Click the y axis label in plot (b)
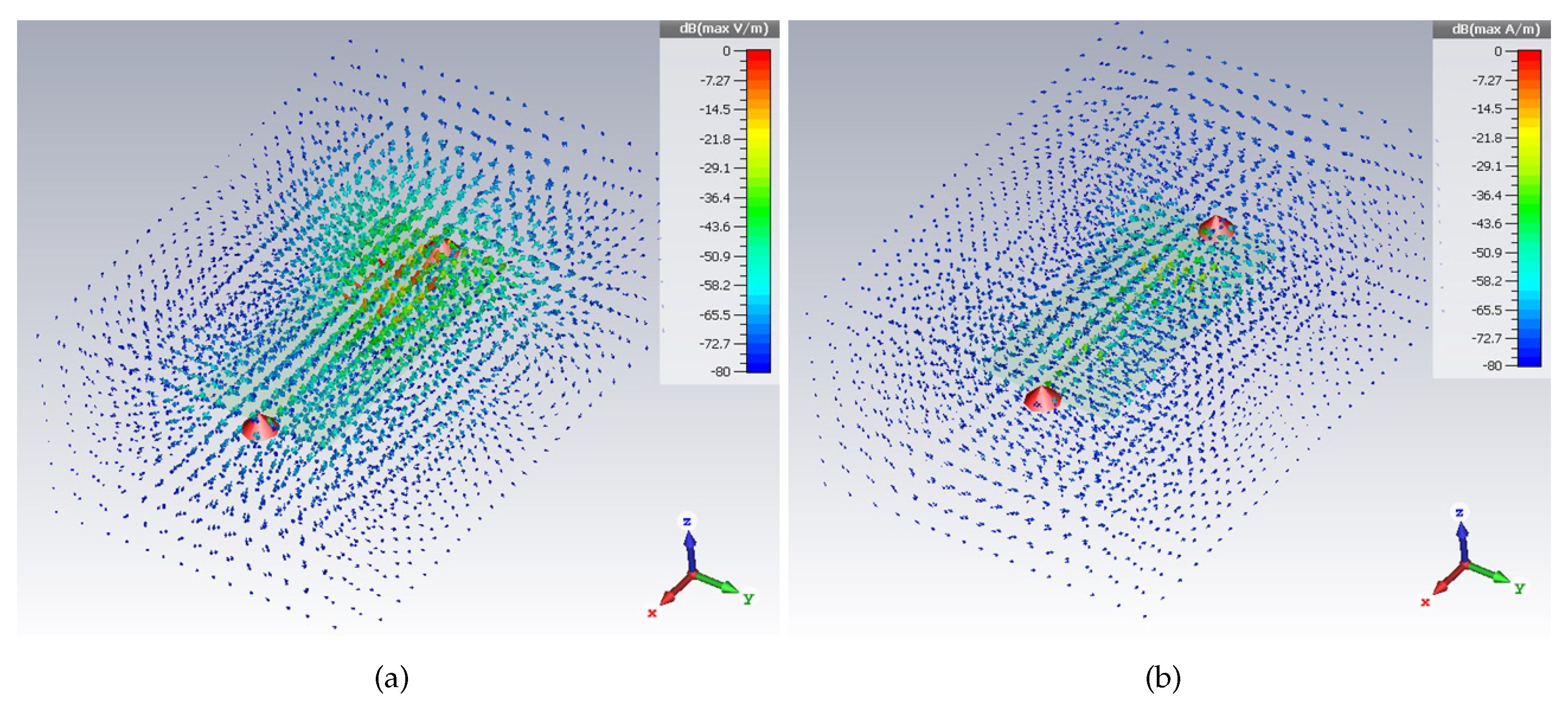1568x712 pixels. point(1520,588)
